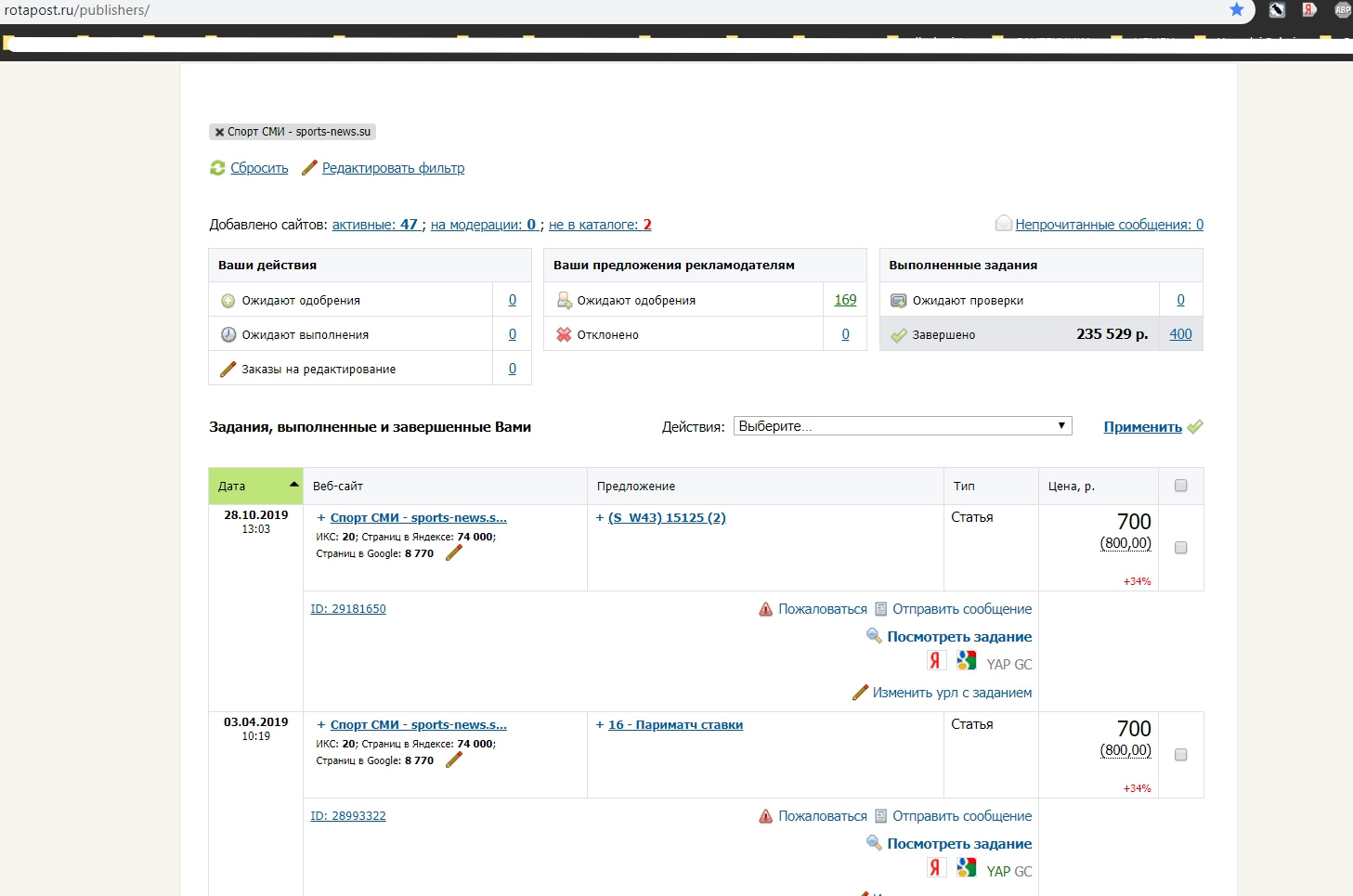The image size is (1353, 896).
Task: Click the Ожидают одобрения icon under Ваши действия
Action: pyautogui.click(x=228, y=301)
